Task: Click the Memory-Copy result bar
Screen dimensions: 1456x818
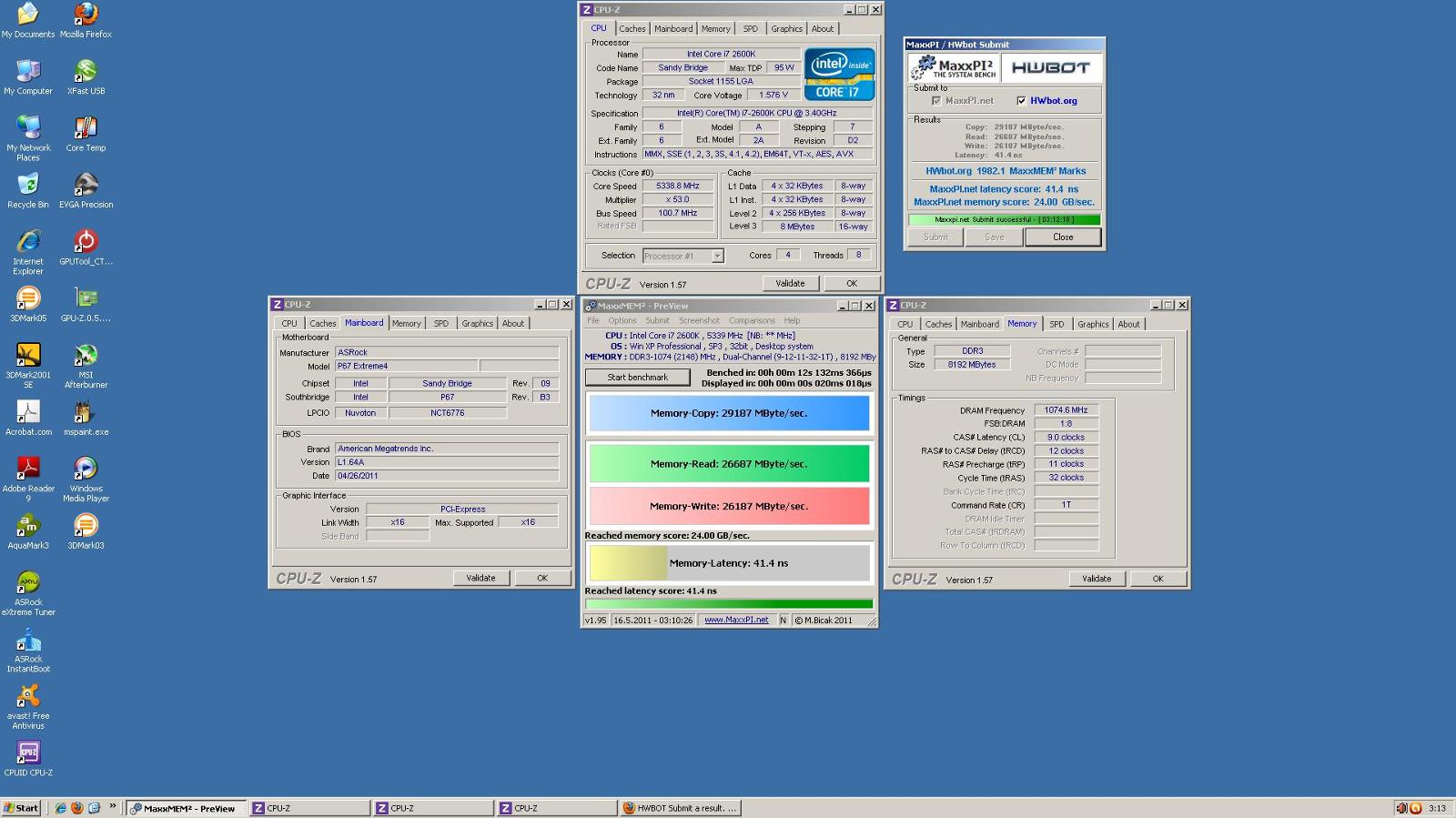Action: 729,413
